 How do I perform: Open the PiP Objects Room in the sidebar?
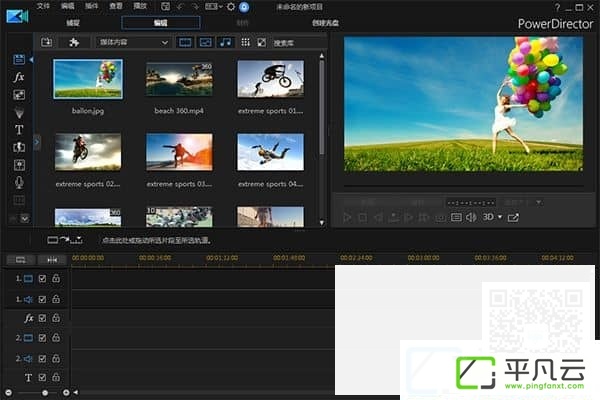coord(19,95)
